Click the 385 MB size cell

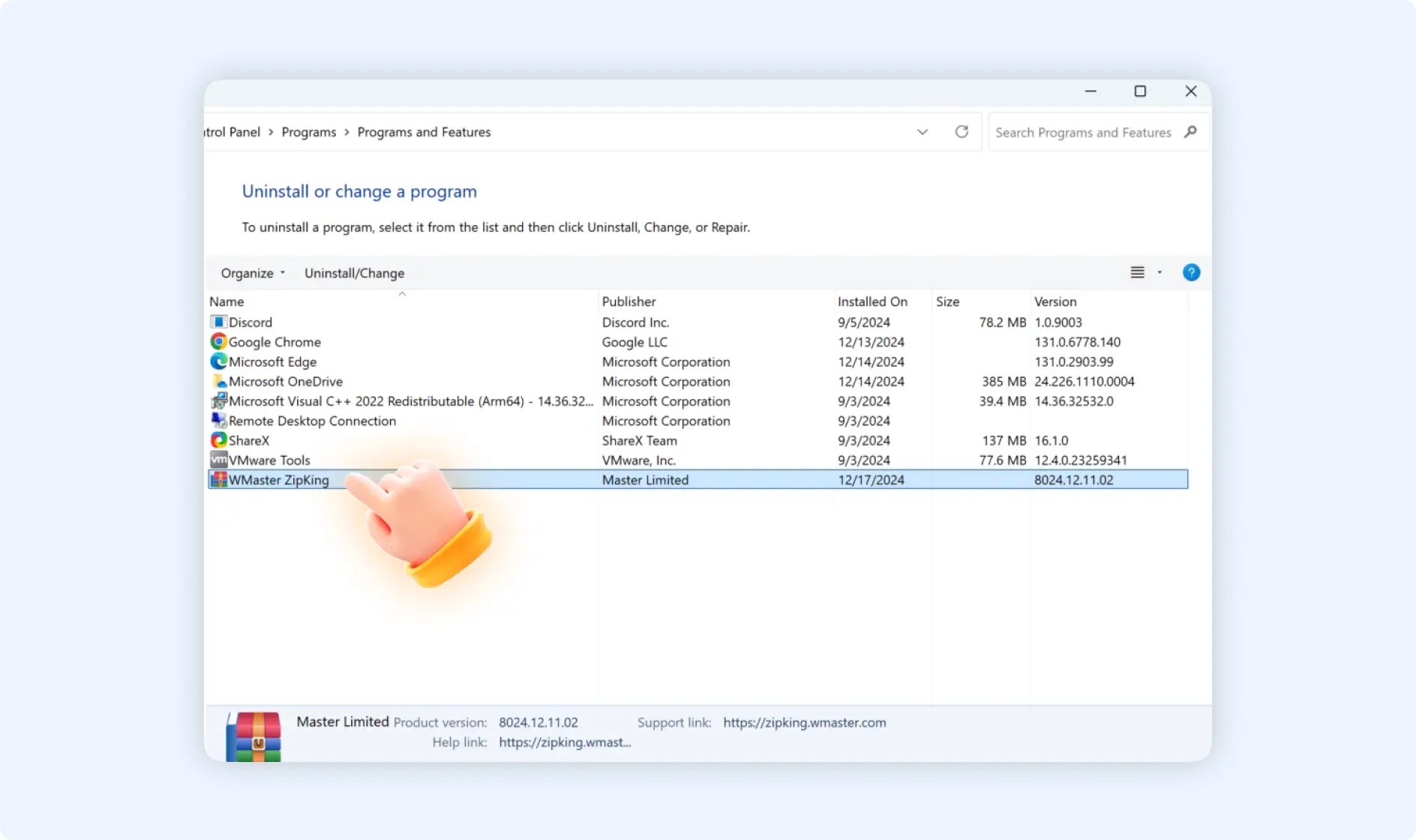point(1004,381)
